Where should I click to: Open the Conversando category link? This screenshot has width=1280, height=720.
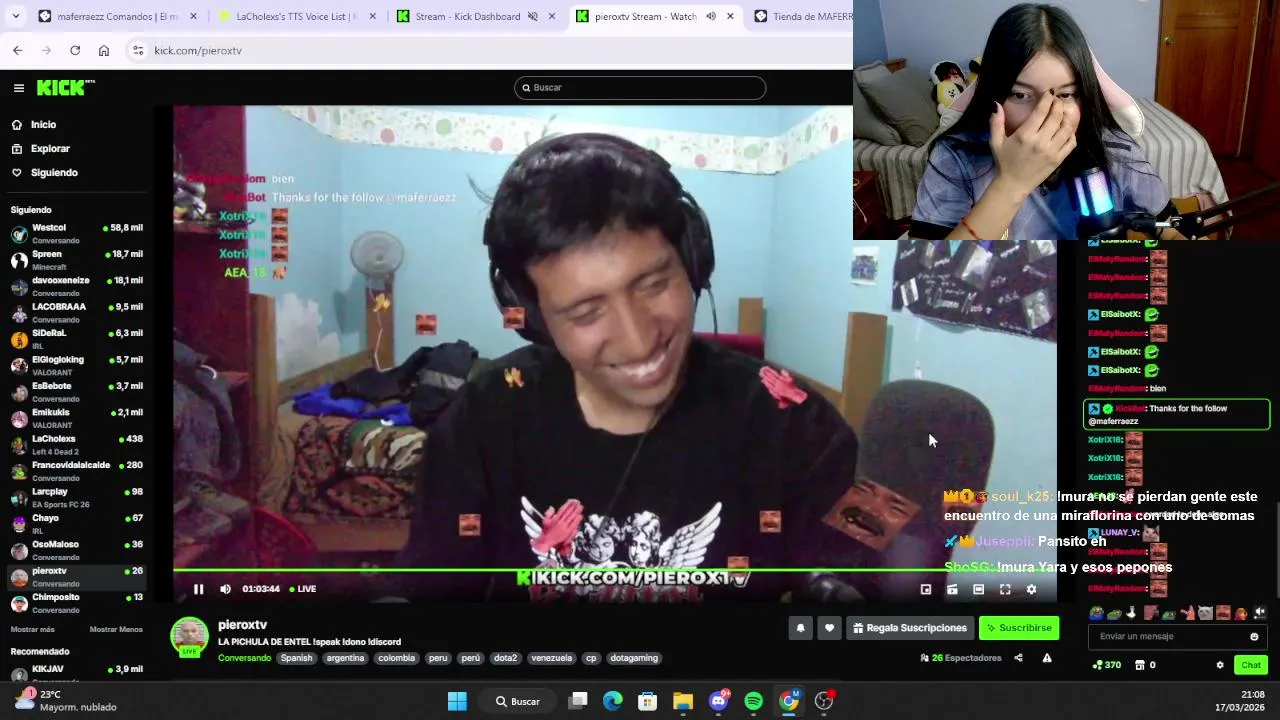pyautogui.click(x=244, y=658)
